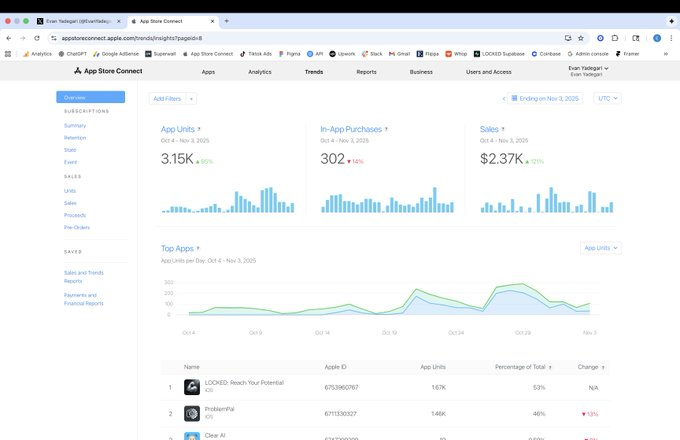
Task: Click the browser forward arrow
Action: [x=23, y=38]
